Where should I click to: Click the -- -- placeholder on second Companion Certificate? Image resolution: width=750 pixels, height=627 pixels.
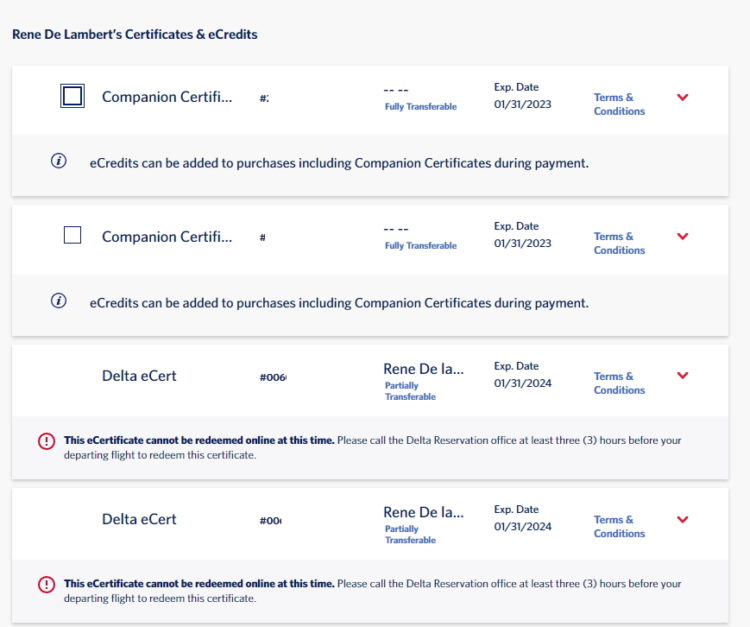click(x=396, y=230)
